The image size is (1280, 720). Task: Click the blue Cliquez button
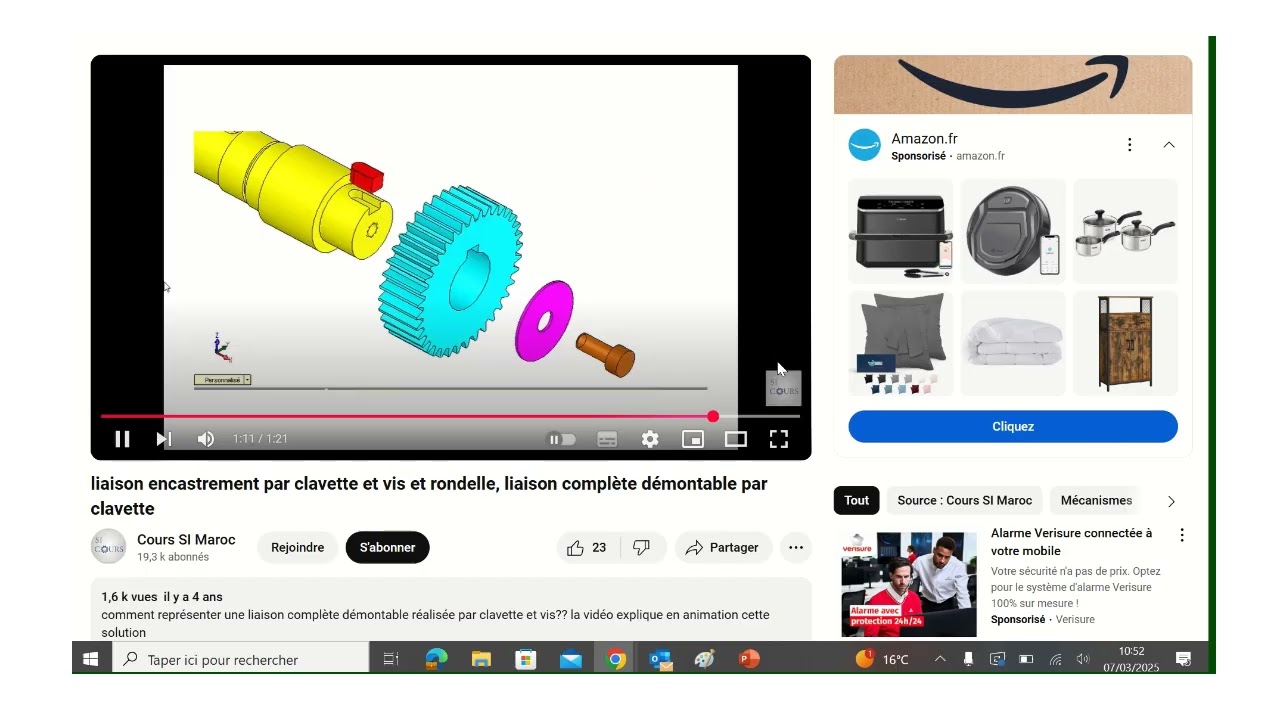click(x=1013, y=426)
